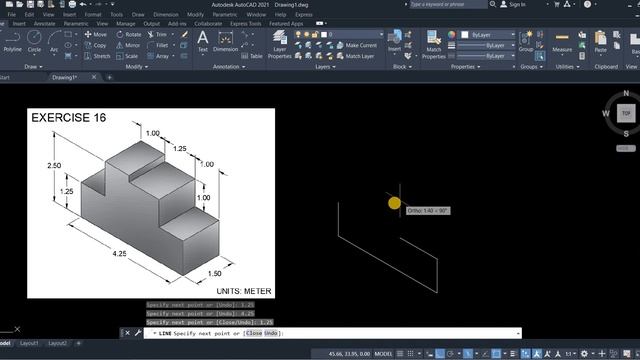
Task: Toggle the MODEL space button
Action: point(383,354)
